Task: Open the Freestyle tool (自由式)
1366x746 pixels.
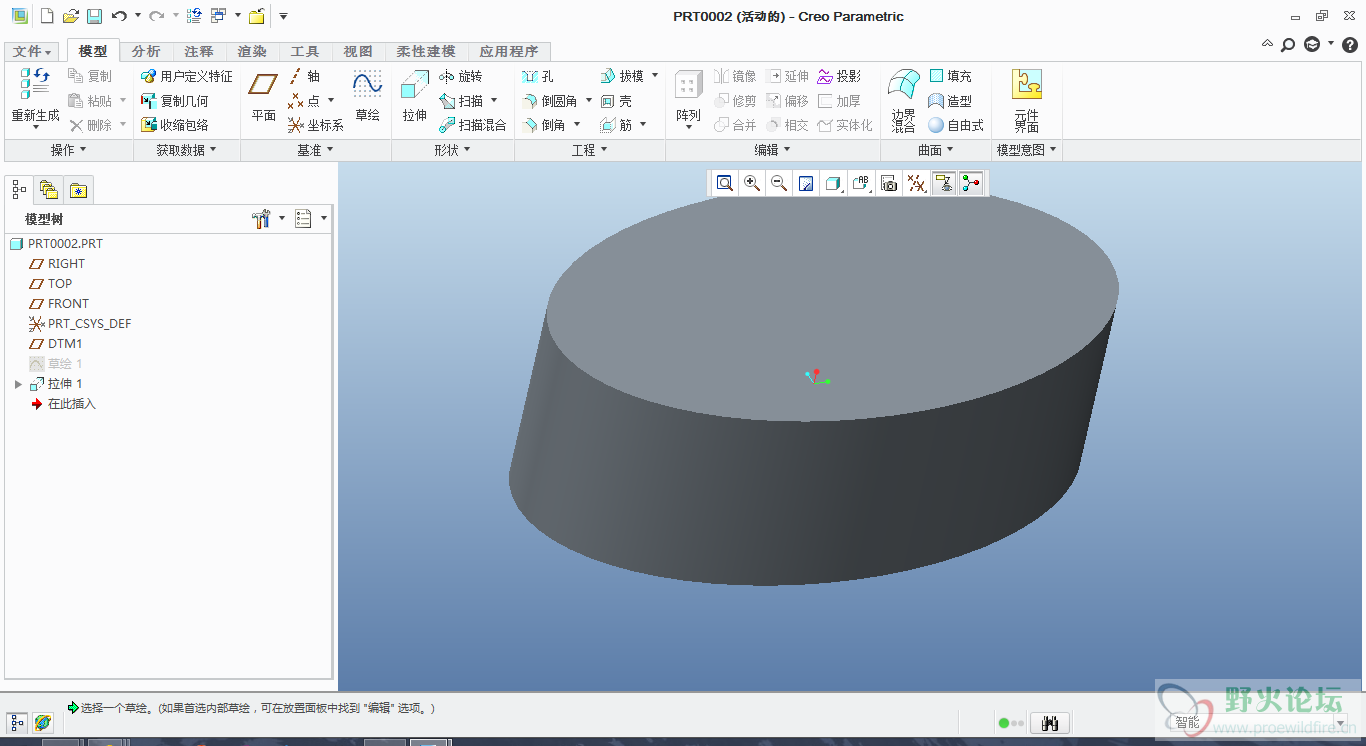Action: click(x=956, y=125)
